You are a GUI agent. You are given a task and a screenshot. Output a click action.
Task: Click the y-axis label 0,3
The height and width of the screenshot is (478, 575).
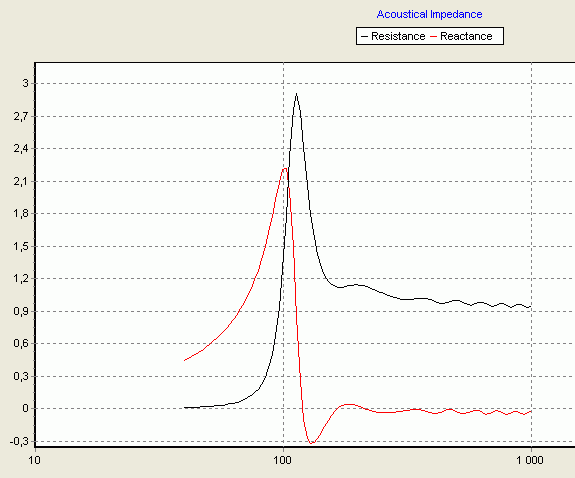21,376
